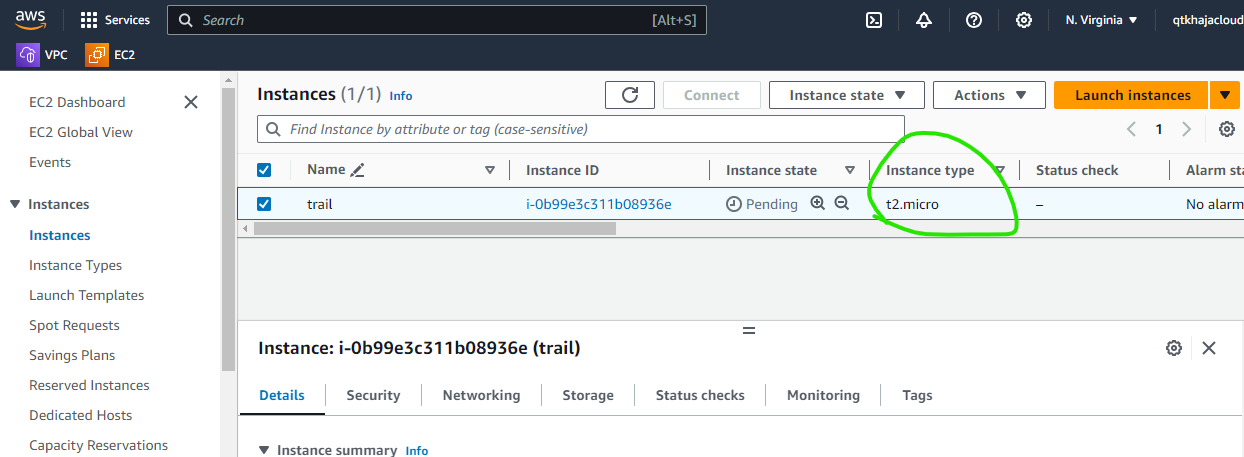1244x457 pixels.
Task: Toggle the select-all instances checkbox
Action: pos(264,170)
